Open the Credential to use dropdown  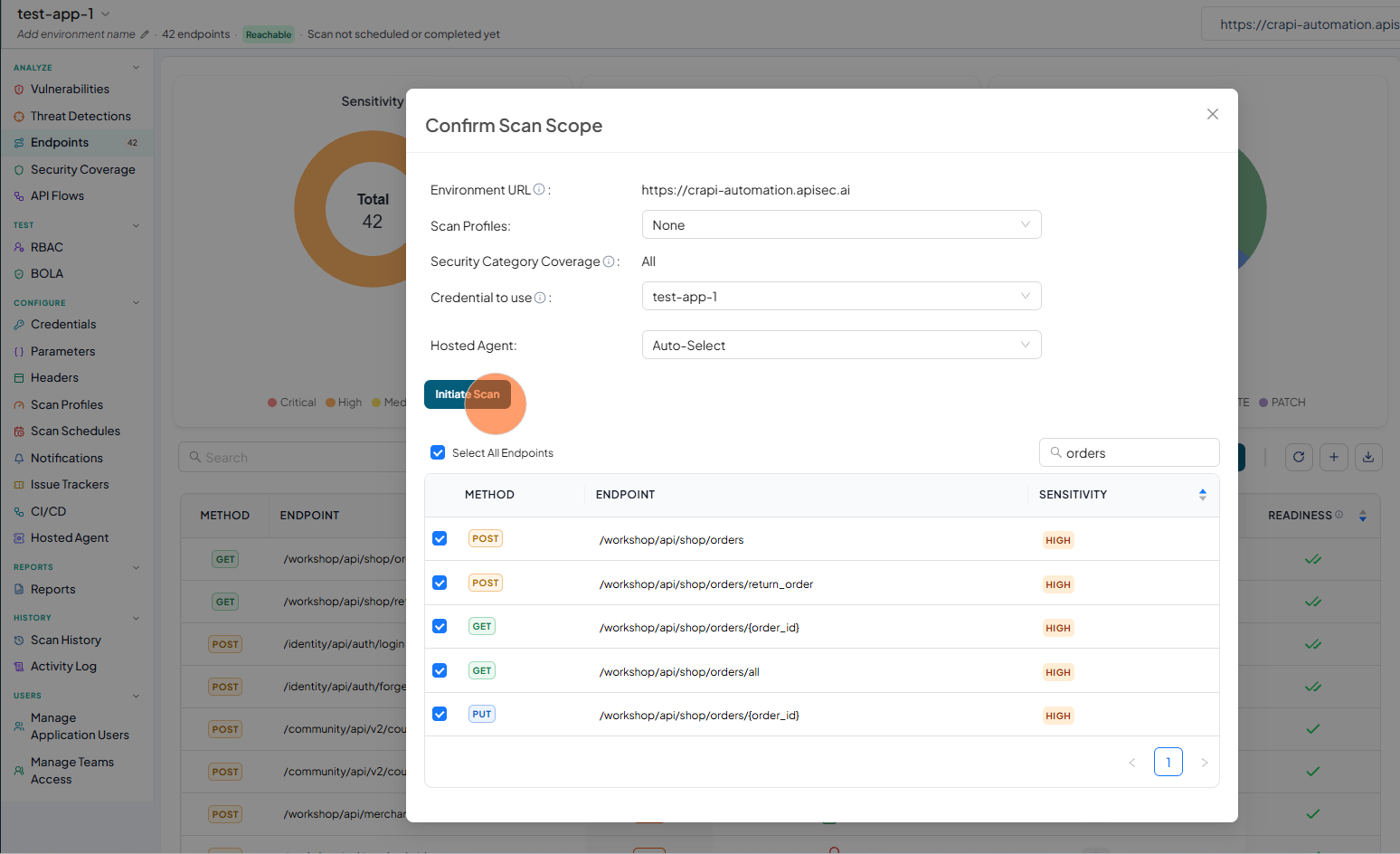841,296
